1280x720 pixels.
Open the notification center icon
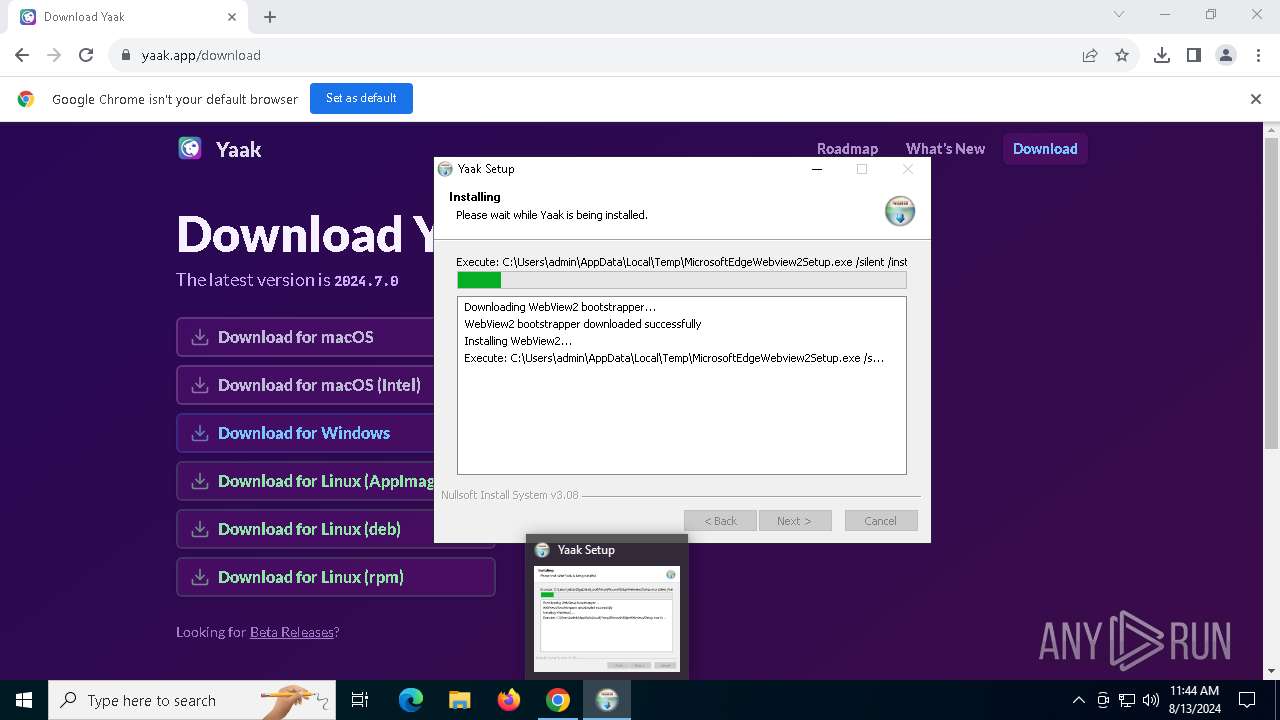point(1247,700)
